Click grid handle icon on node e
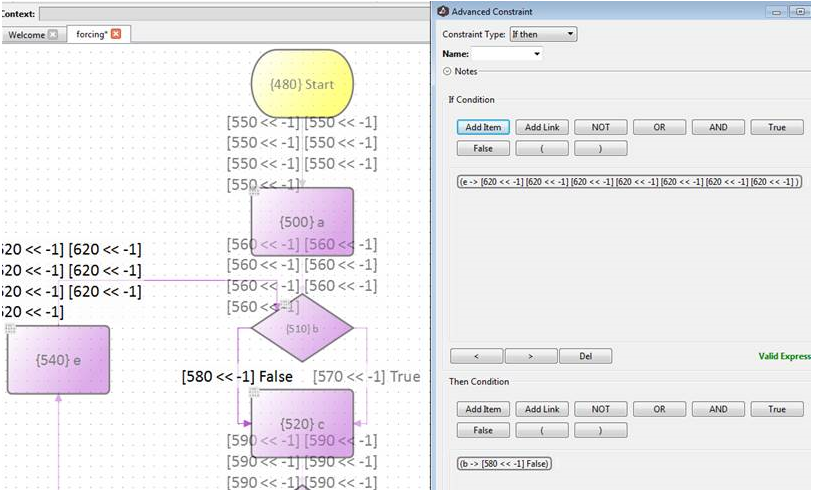Viewport: 813px width, 493px height. (10, 328)
